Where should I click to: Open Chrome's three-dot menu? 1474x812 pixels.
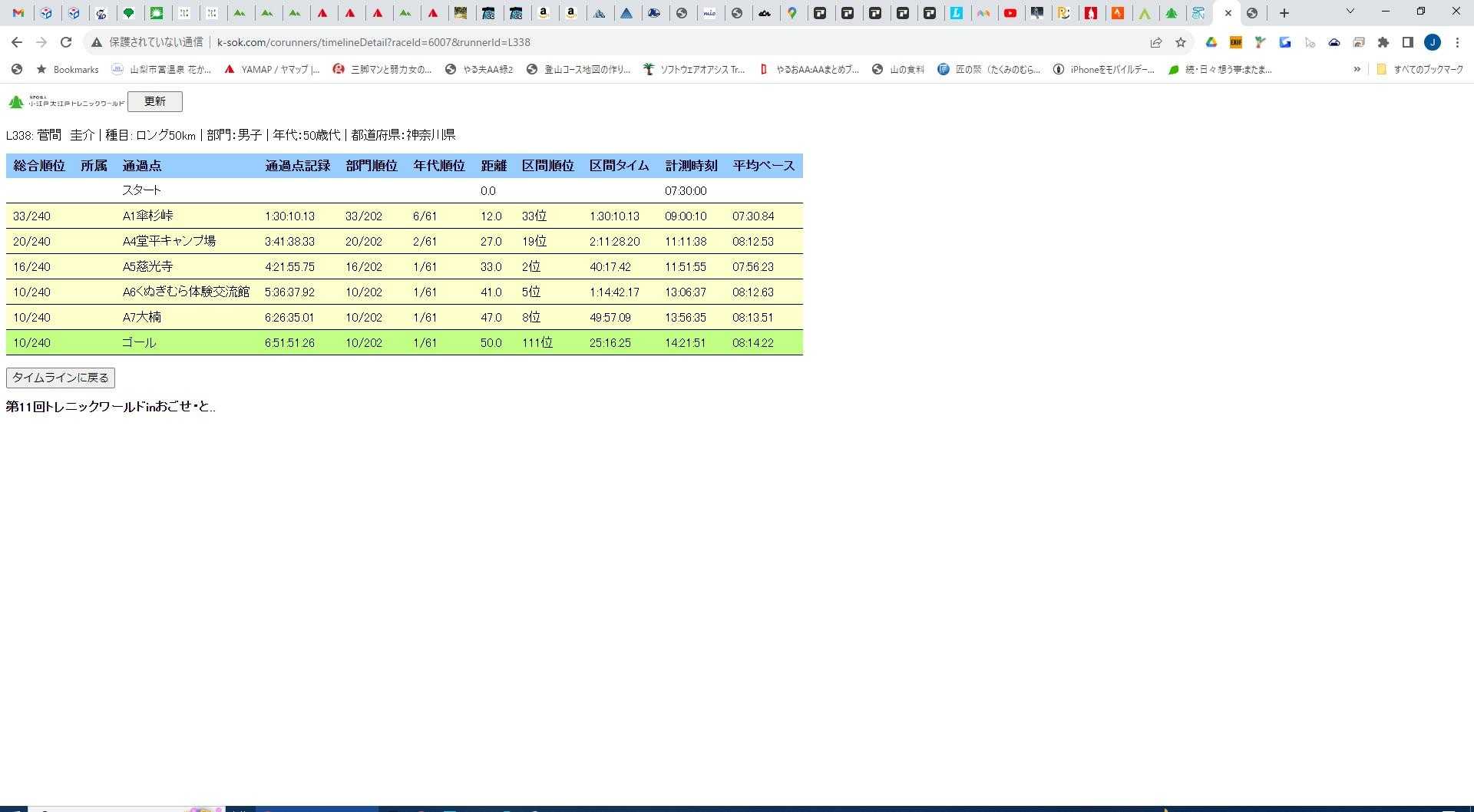click(x=1457, y=42)
